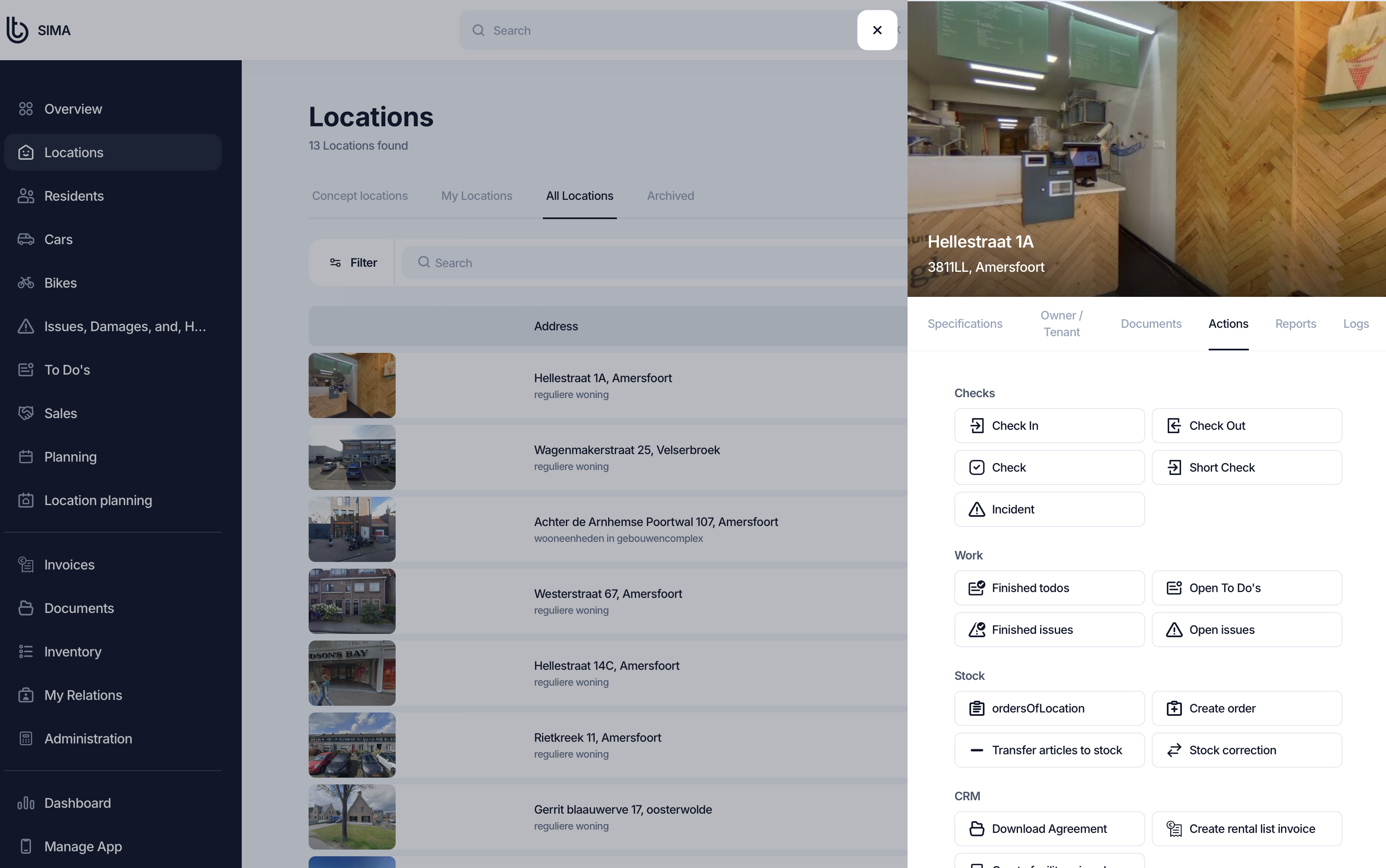Click the Stock correction arrows icon
Image resolution: width=1386 pixels, height=868 pixels.
click(x=1174, y=751)
